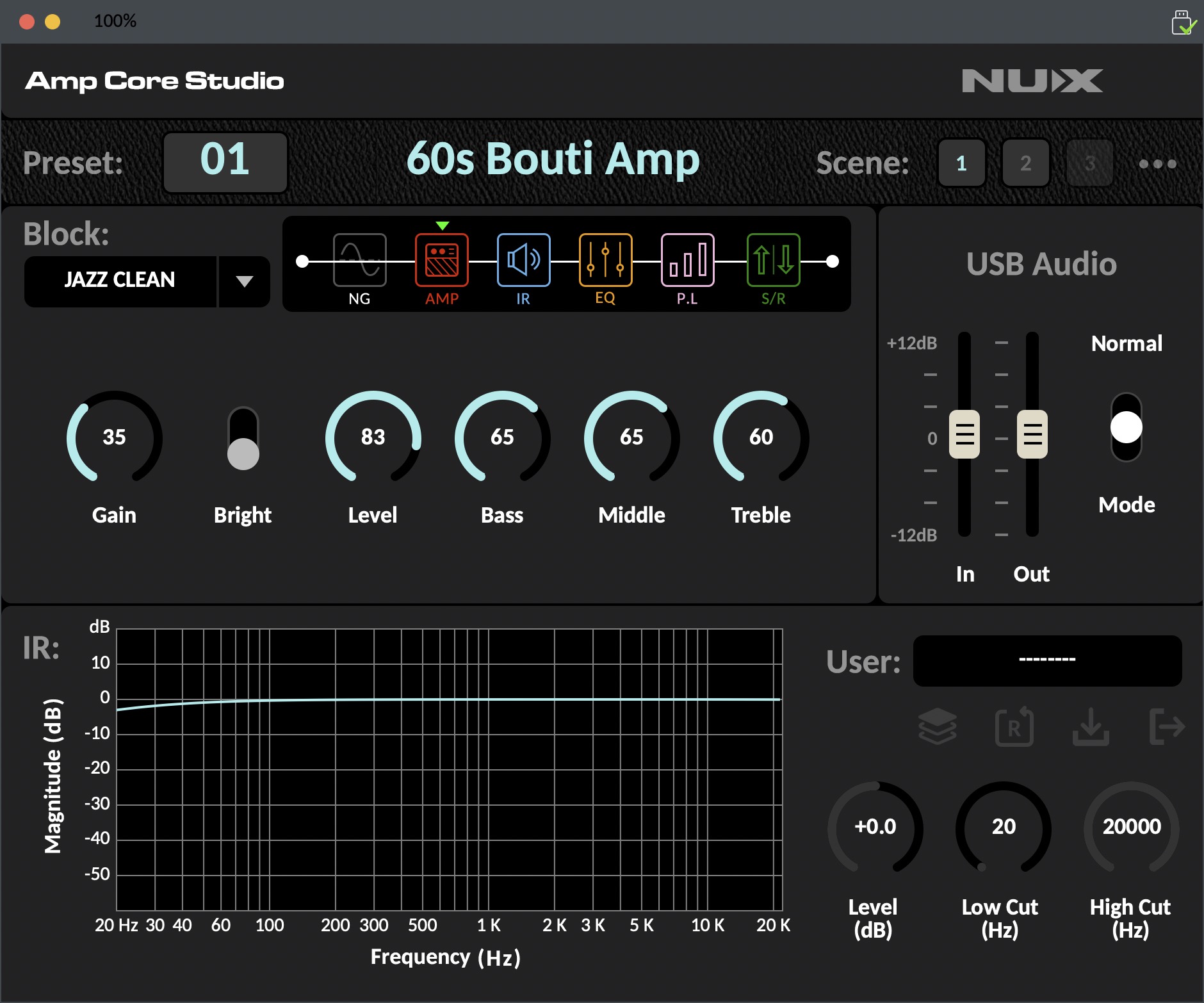Switch to Scene 2

pos(1025,163)
